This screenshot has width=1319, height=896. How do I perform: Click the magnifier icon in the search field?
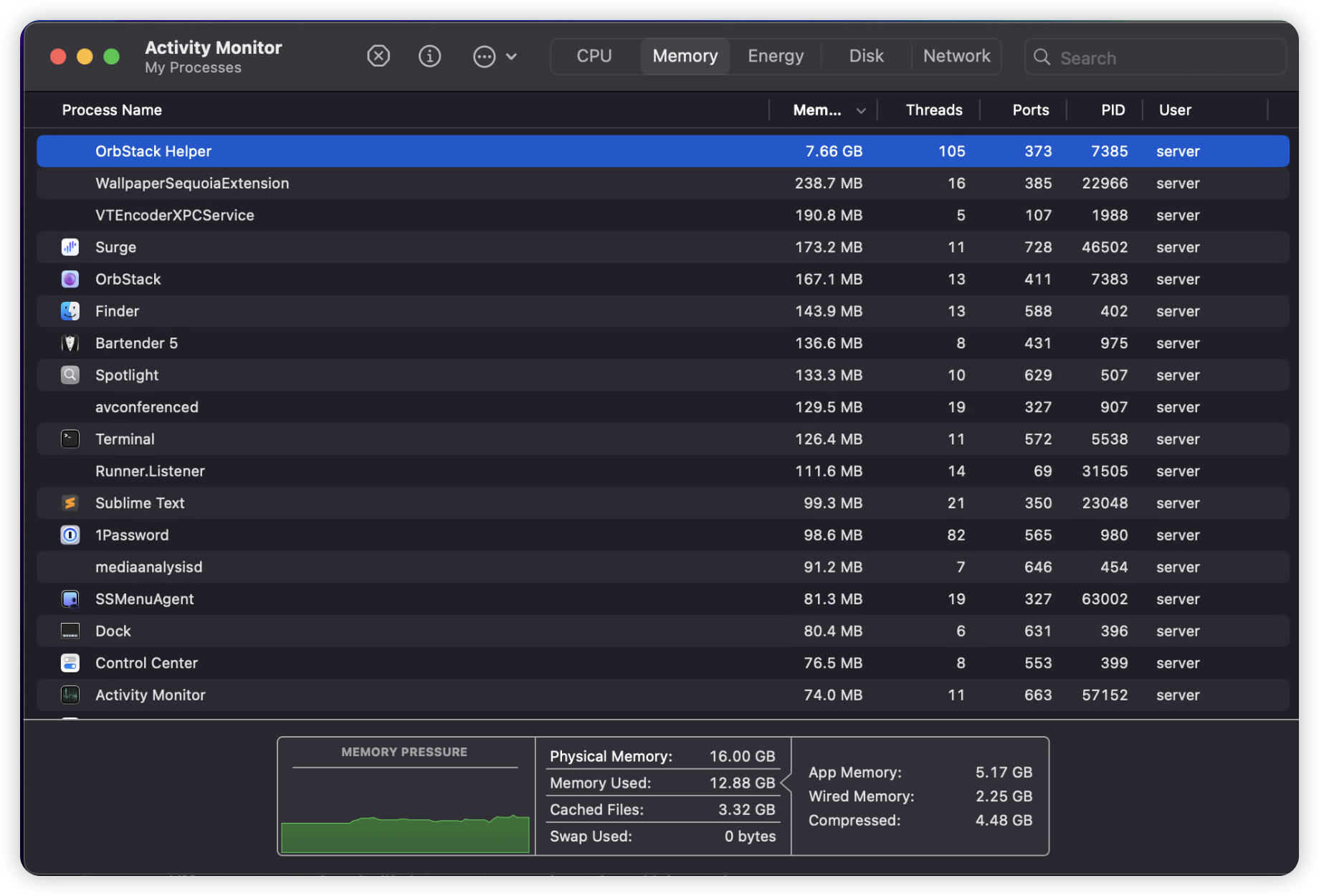[x=1042, y=57]
